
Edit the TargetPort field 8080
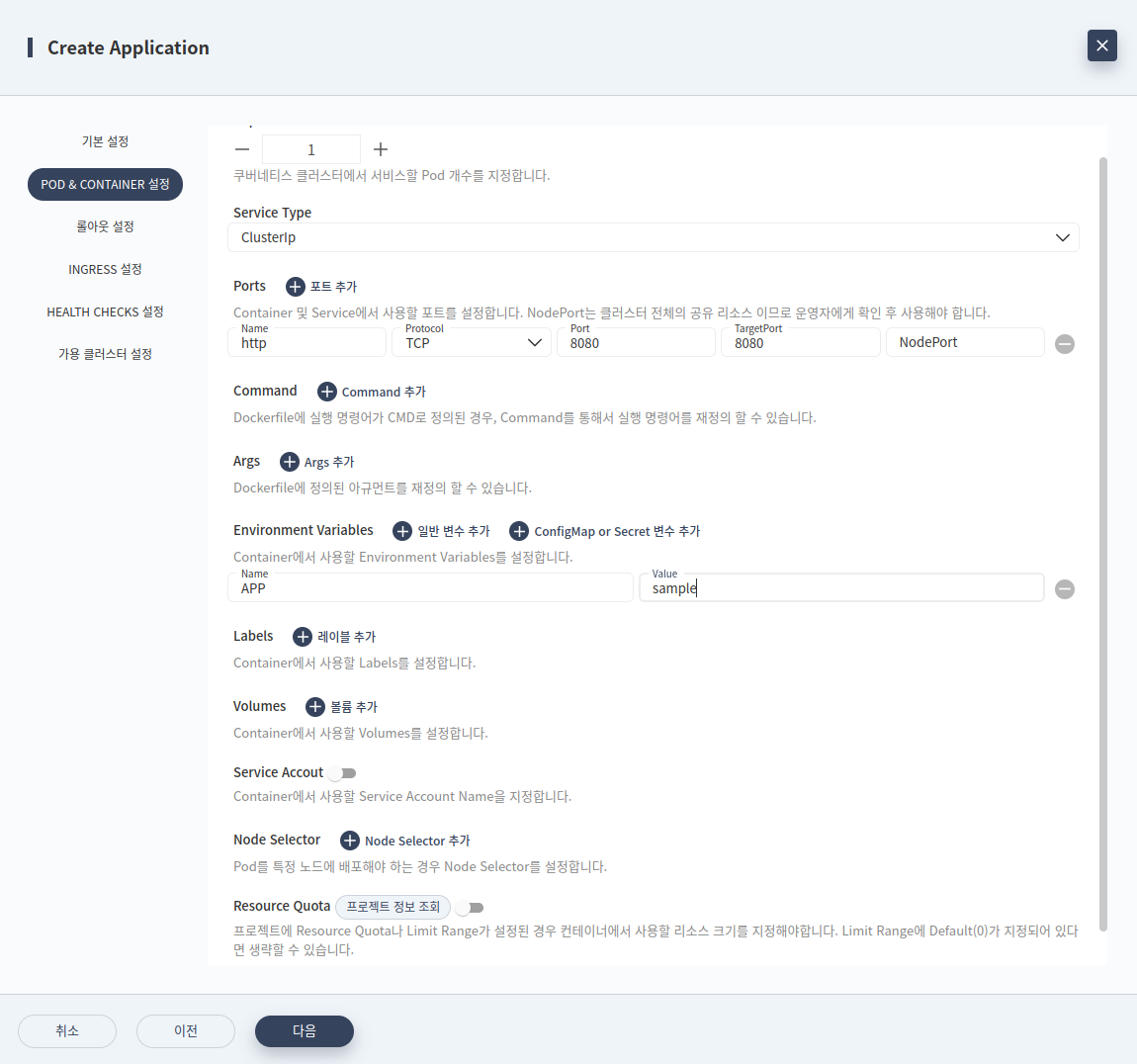(801, 342)
